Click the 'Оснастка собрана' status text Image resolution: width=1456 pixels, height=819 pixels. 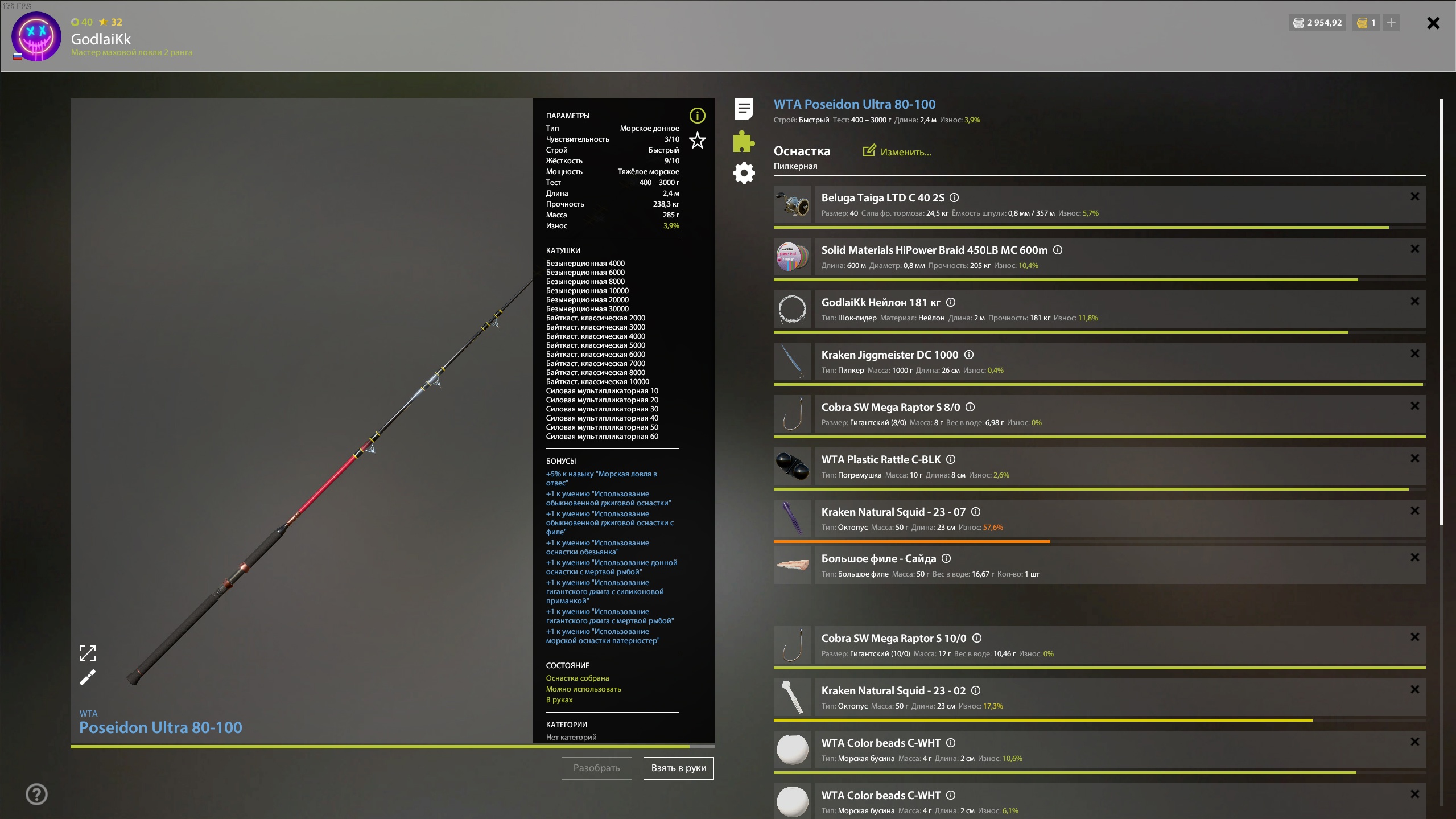(577, 678)
